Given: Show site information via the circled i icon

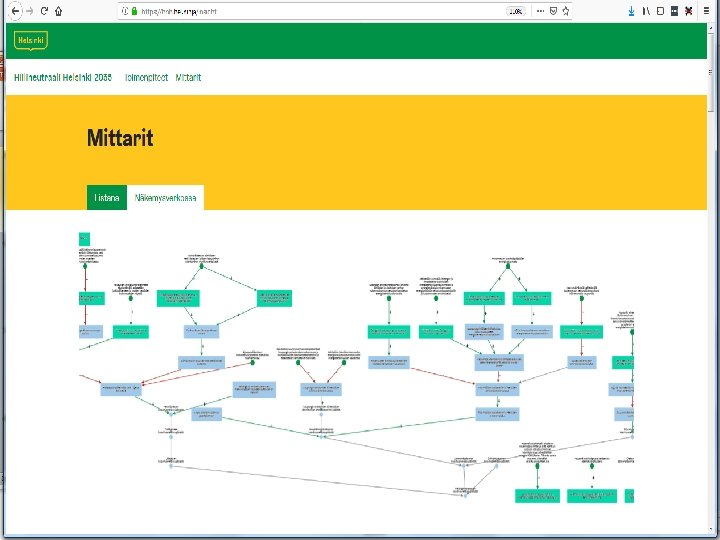Looking at the screenshot, I should [x=124, y=11].
